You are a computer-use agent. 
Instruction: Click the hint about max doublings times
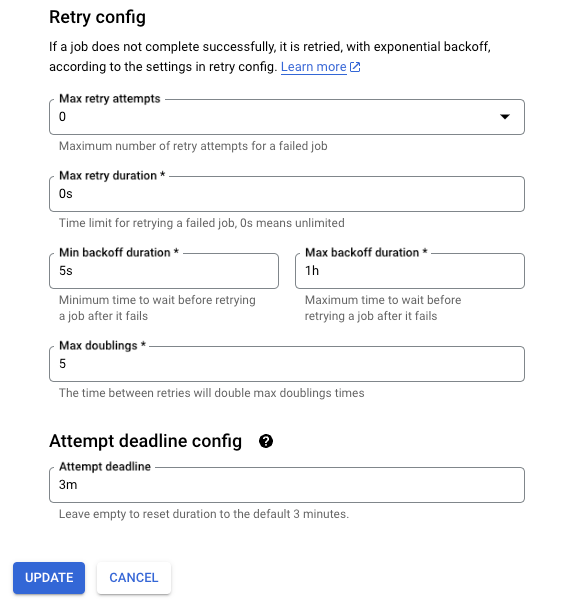point(212,393)
